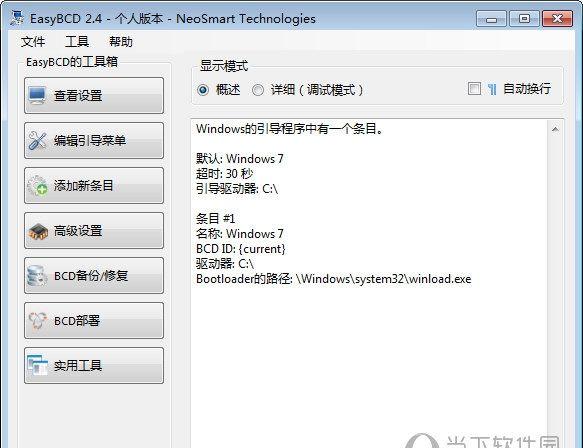583x448 pixels.
Task: Click the pilcrow word-wrap icon
Action: point(492,89)
